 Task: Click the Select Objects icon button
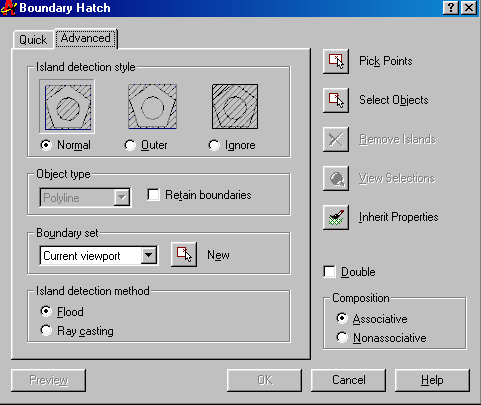[336, 100]
